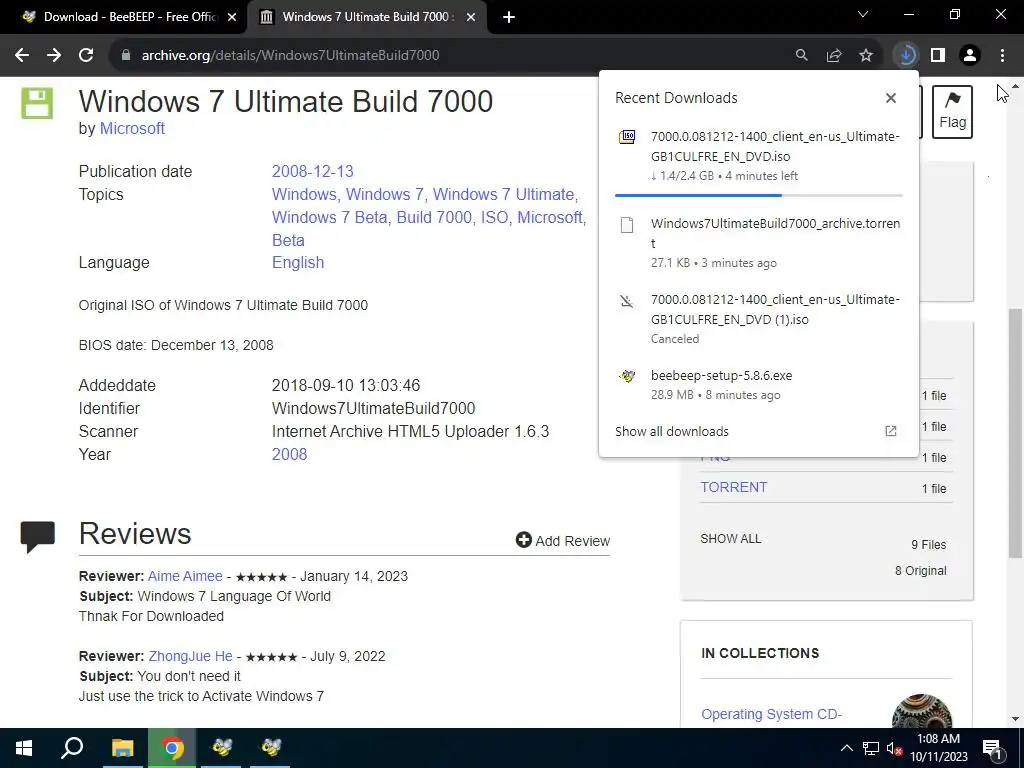Click the collection thumbnail image

coord(922,712)
